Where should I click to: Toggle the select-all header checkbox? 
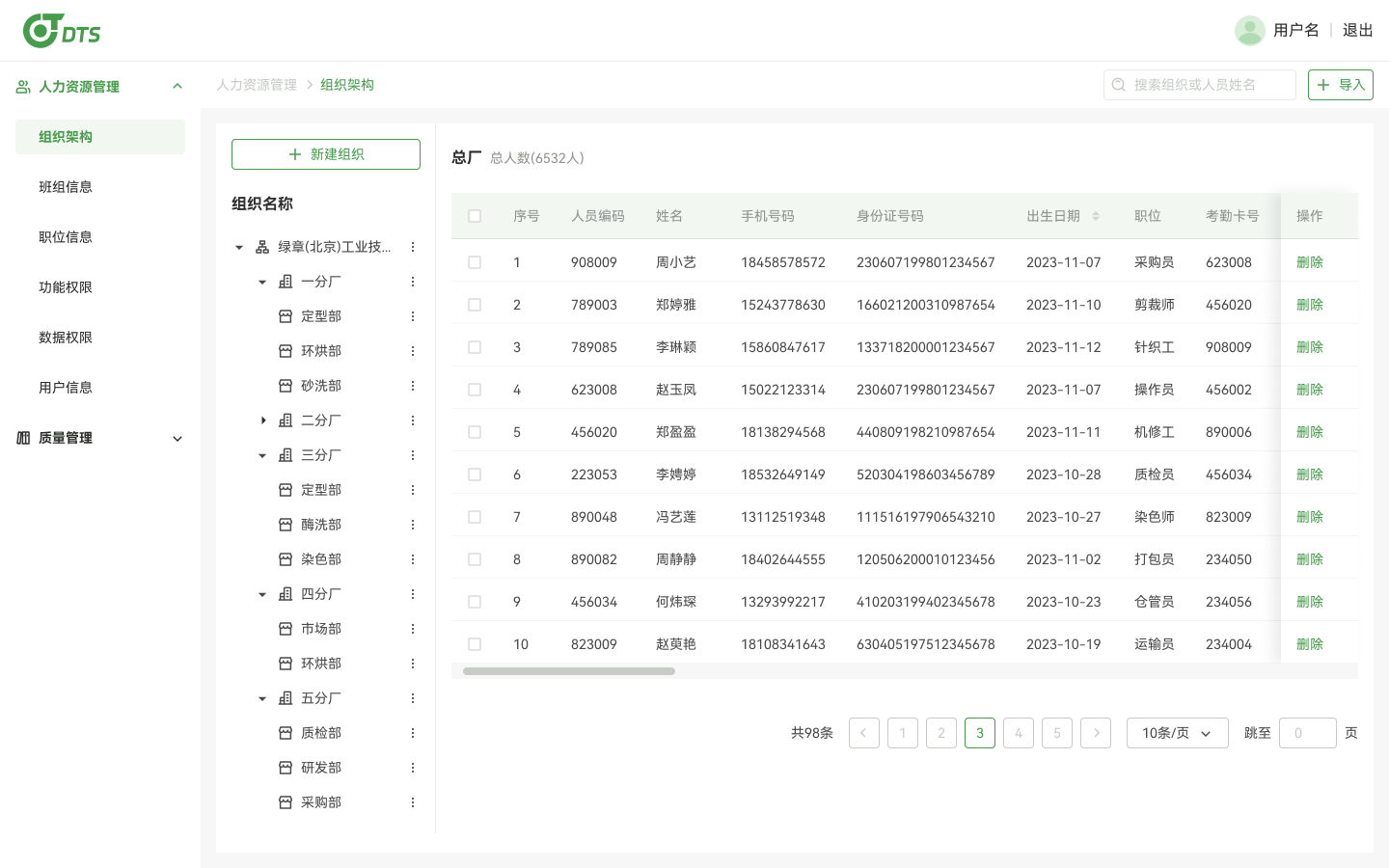[x=475, y=216]
